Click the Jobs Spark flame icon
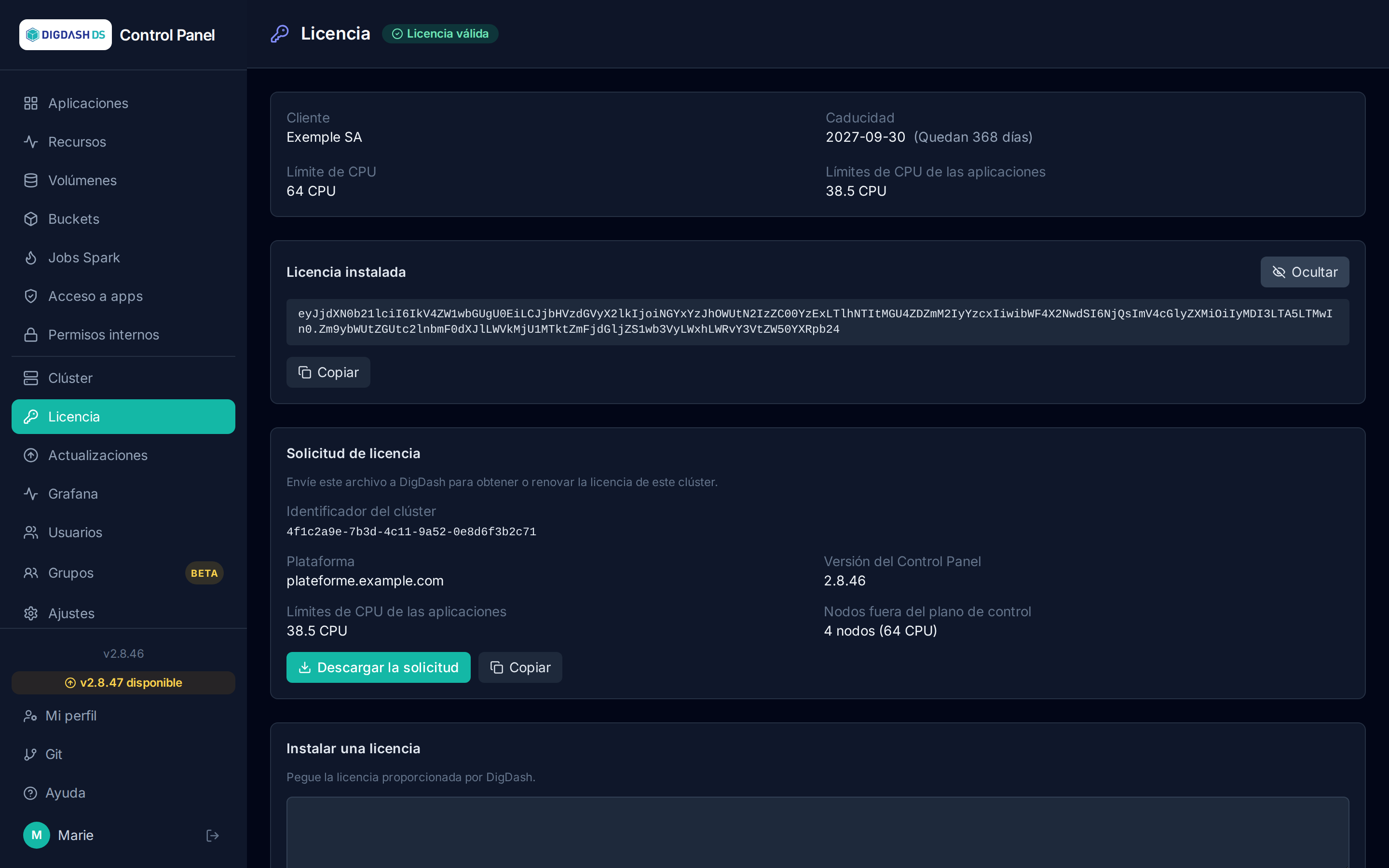The height and width of the screenshot is (868, 1389). point(31,258)
